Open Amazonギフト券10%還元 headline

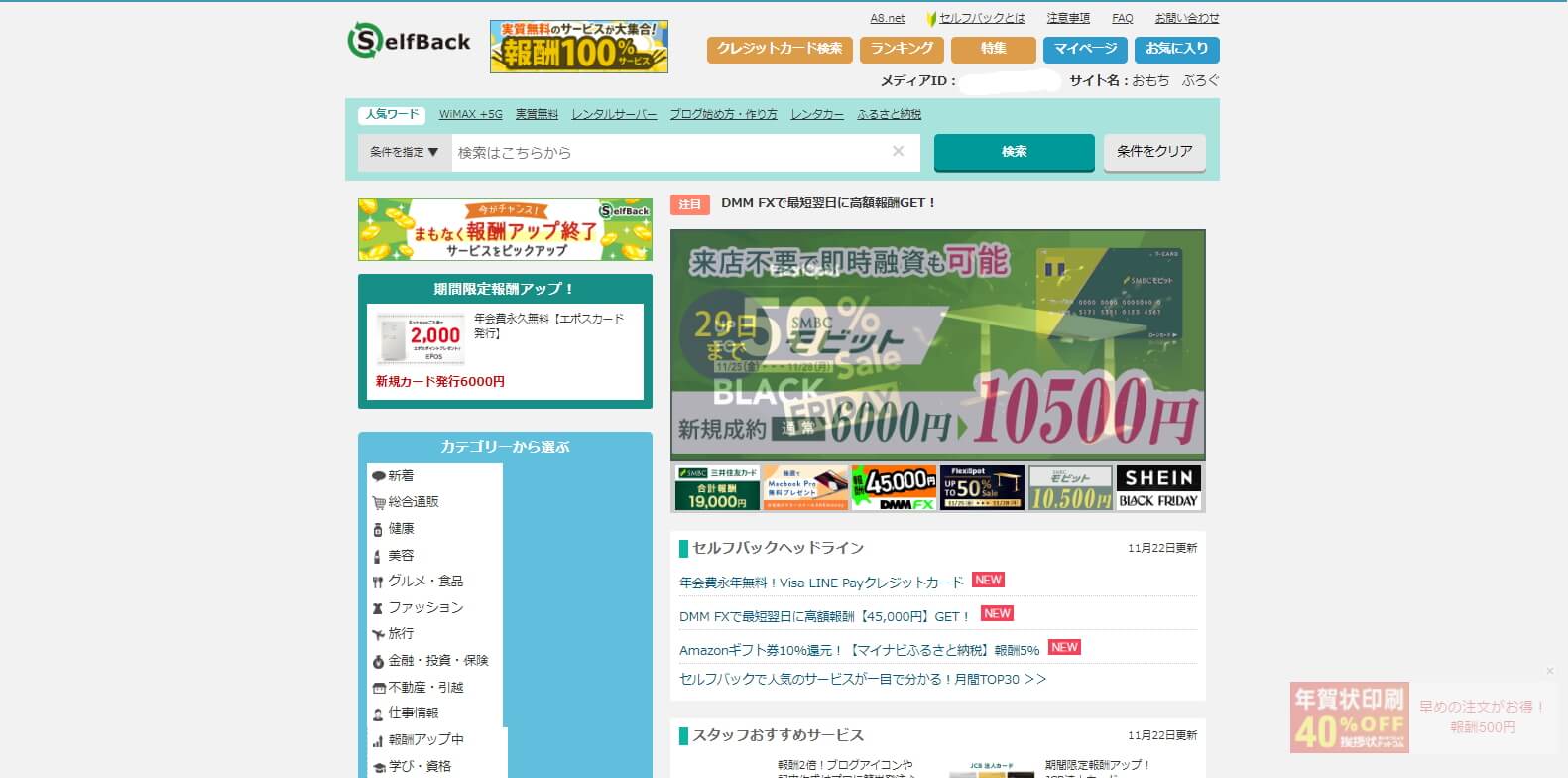tap(859, 650)
